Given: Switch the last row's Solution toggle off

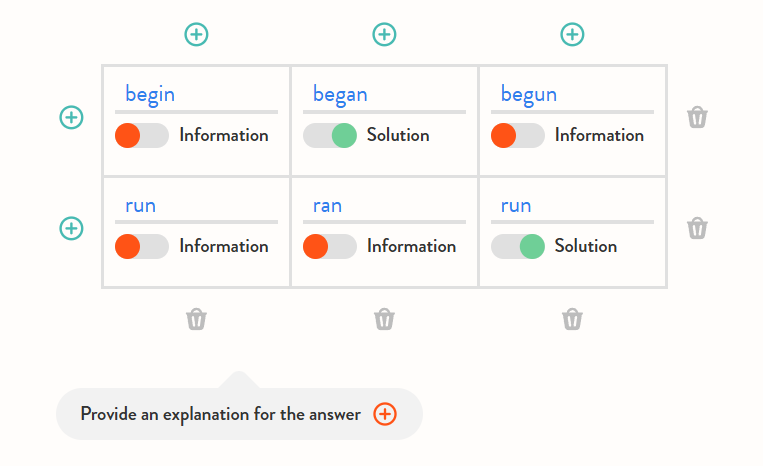Looking at the screenshot, I should 517,246.
